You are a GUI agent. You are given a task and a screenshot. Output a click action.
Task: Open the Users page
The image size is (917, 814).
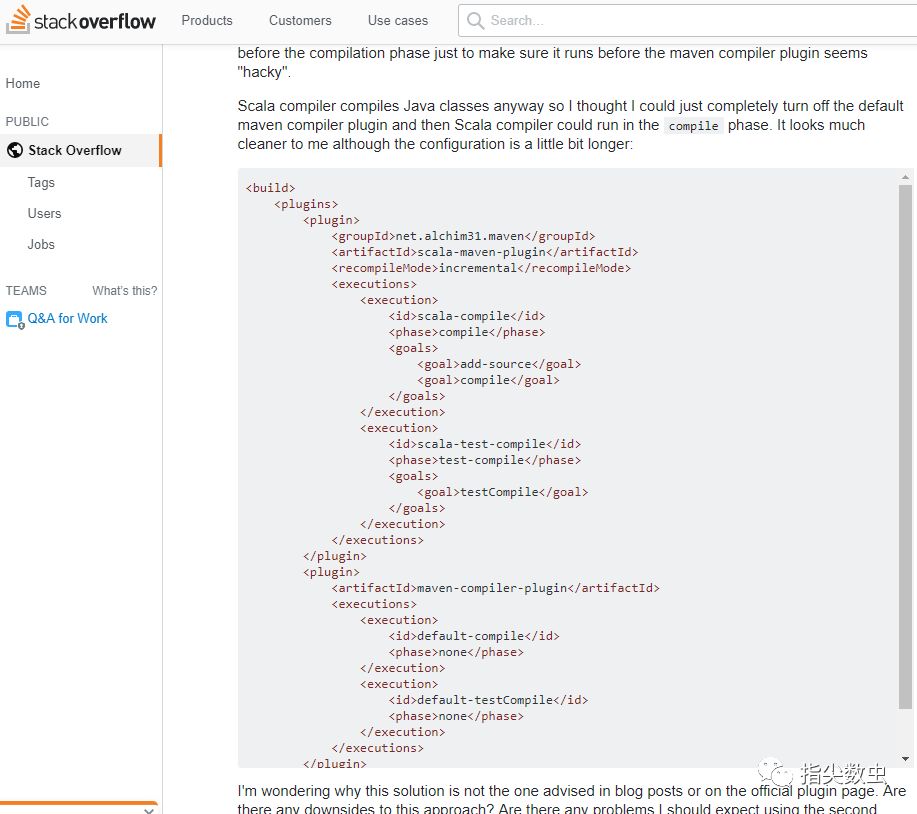point(44,213)
